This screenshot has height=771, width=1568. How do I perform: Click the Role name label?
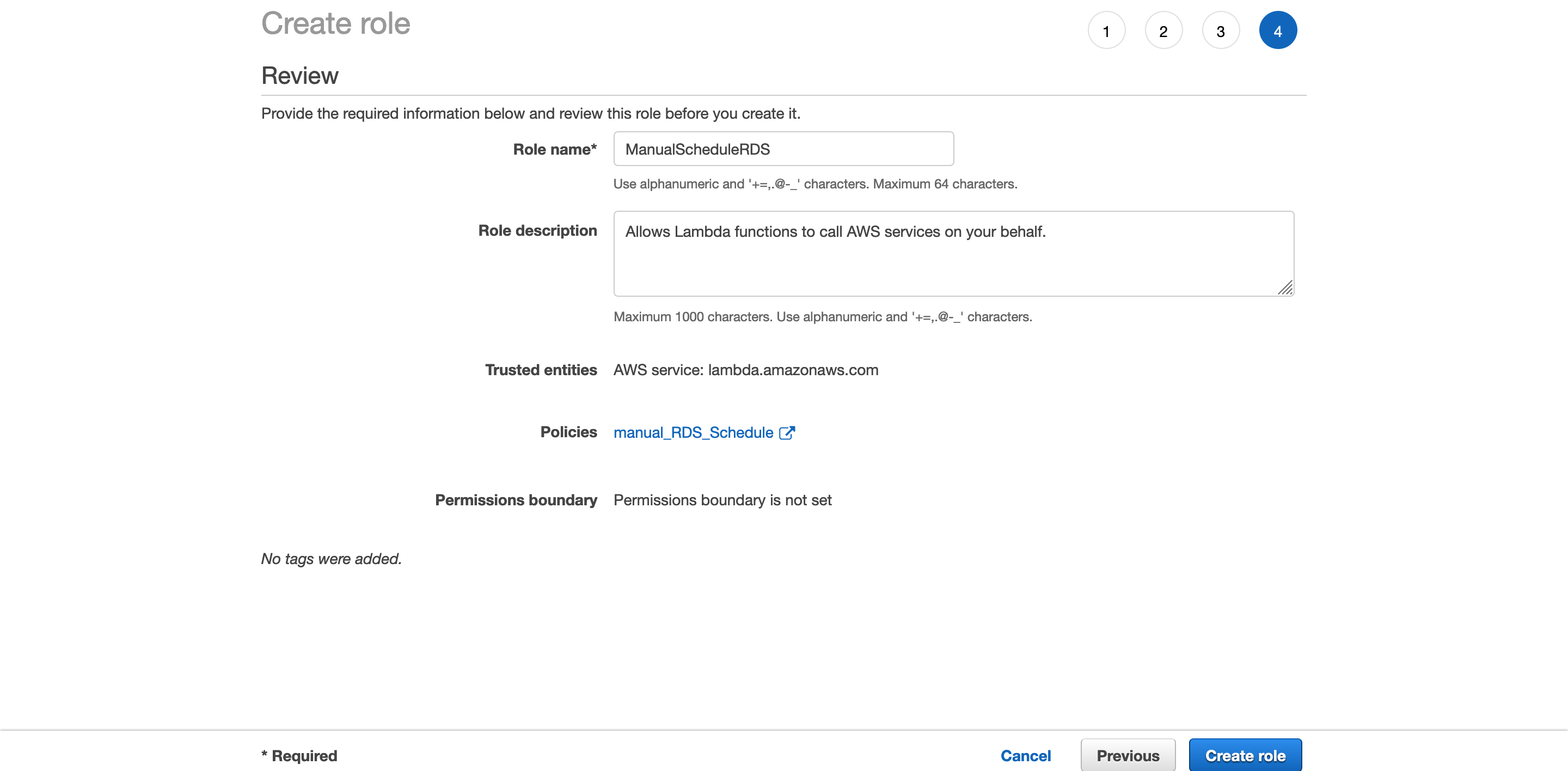555,150
